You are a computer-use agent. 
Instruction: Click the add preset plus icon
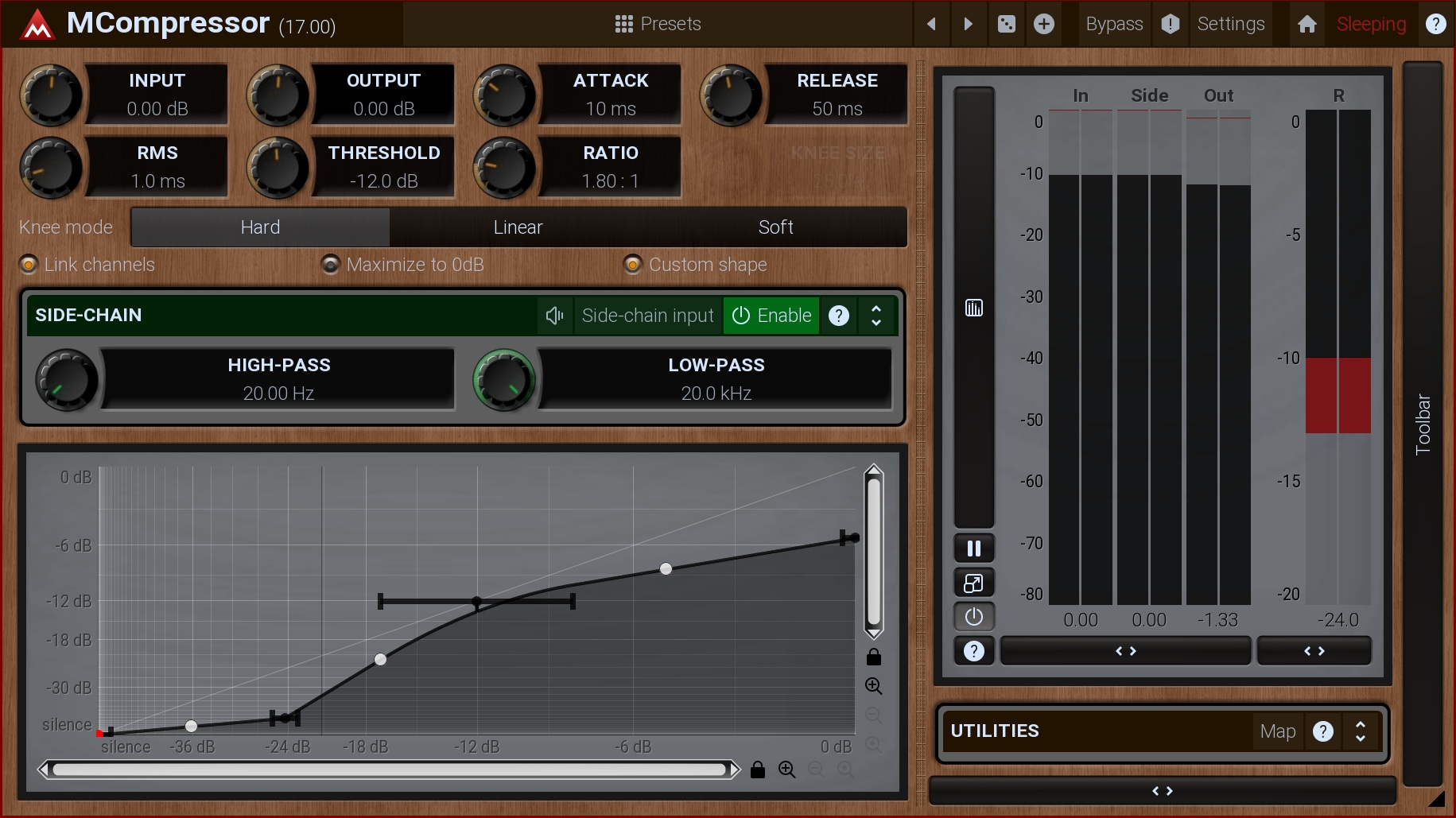1043,24
